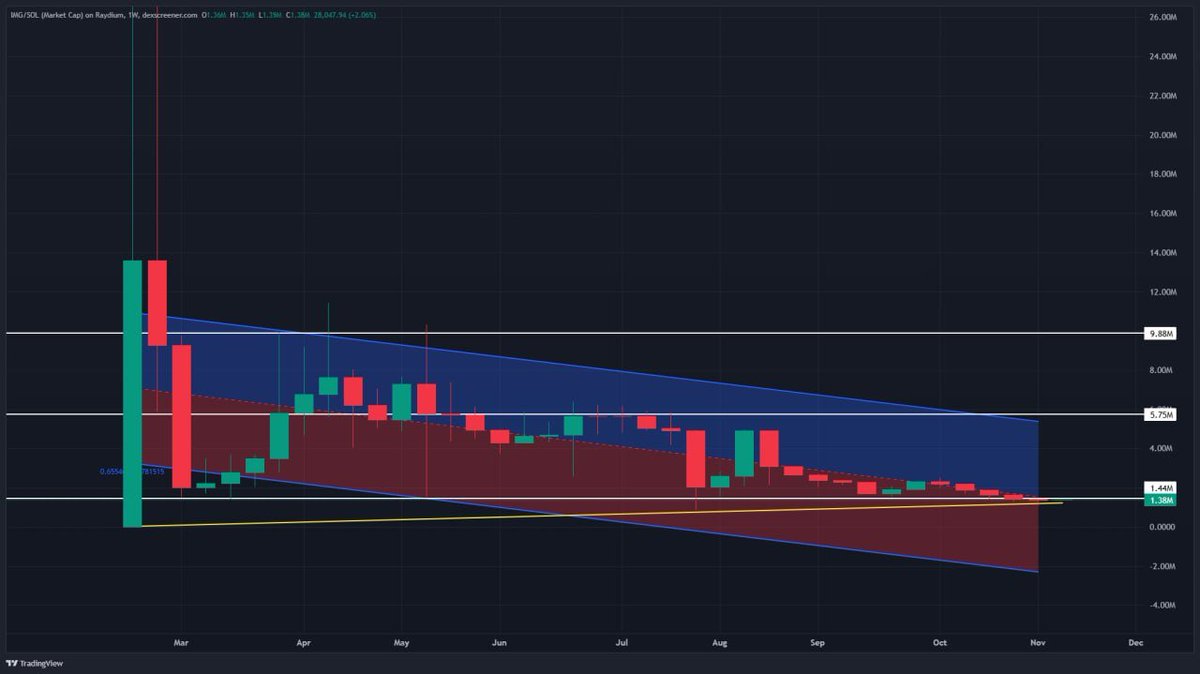1200x674 pixels.
Task: Click the Jun label on time axis
Action: 499,644
